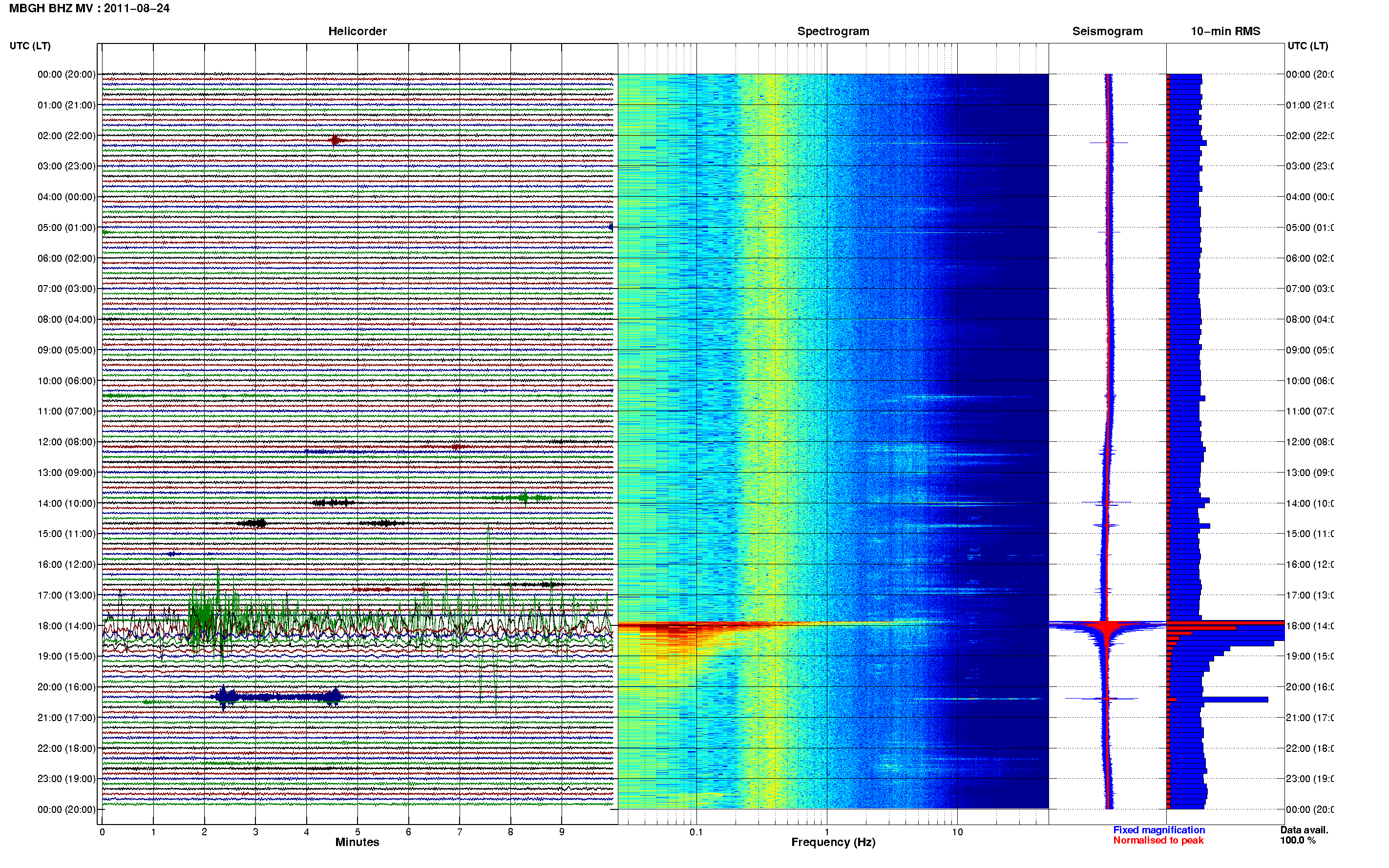Select the left time label '18:00 (14:00)'
Image resolution: width=1389 pixels, height=868 pixels.
(66, 626)
